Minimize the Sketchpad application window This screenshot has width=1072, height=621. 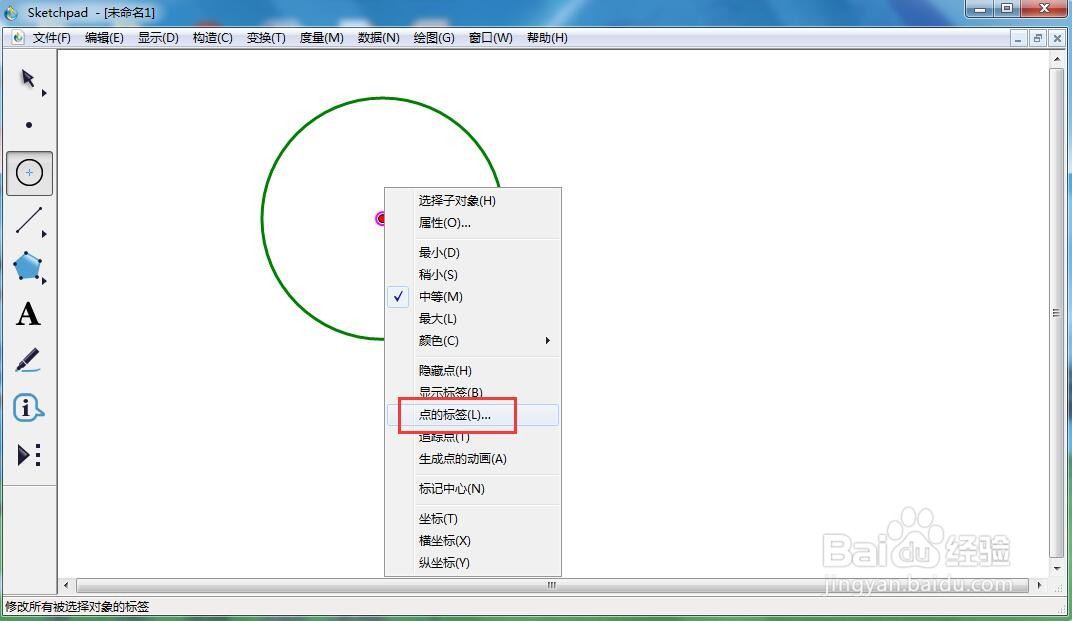click(x=980, y=9)
